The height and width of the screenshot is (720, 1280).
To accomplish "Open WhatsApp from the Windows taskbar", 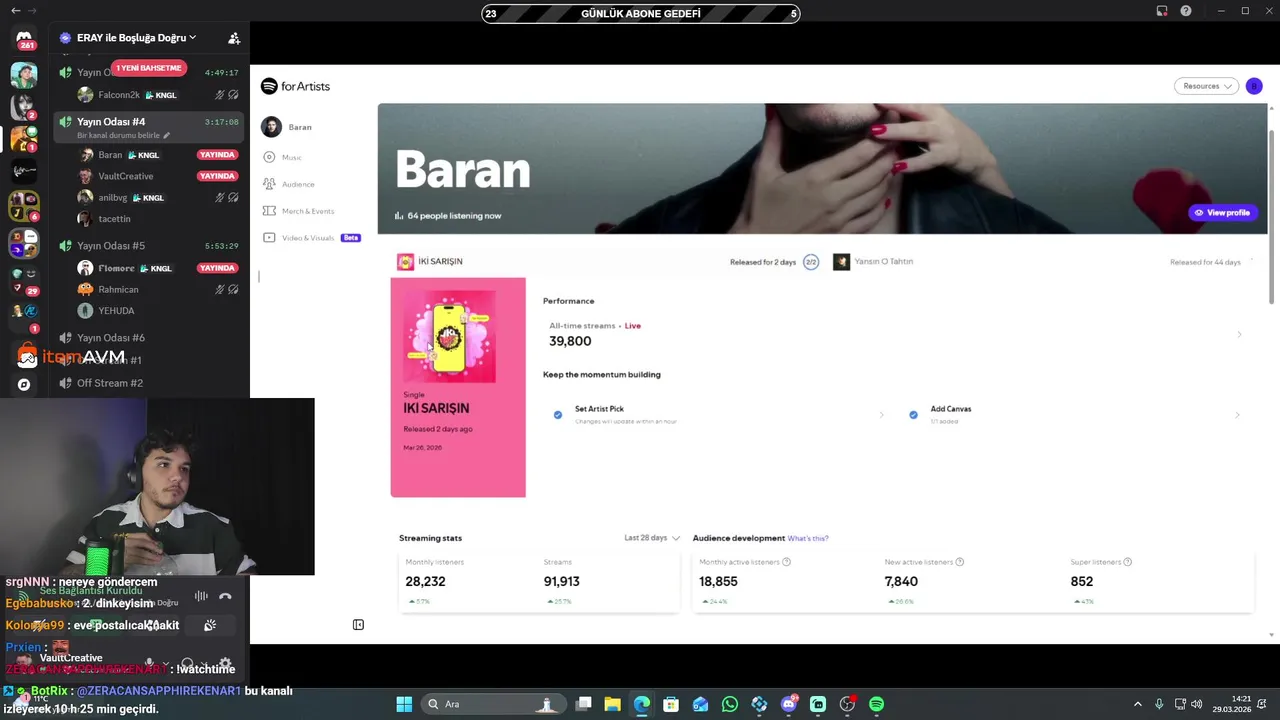I will (x=730, y=704).
